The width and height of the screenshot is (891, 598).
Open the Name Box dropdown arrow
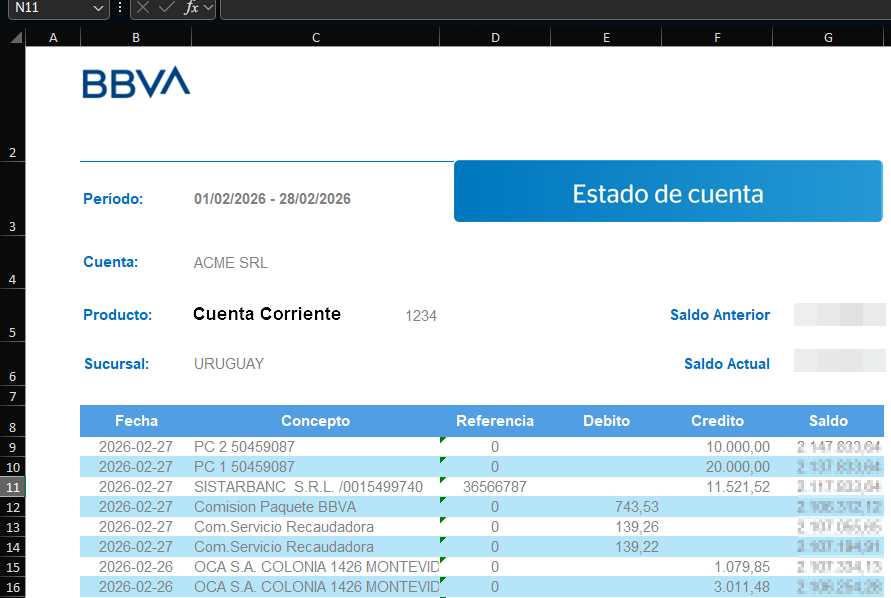pyautogui.click(x=98, y=8)
